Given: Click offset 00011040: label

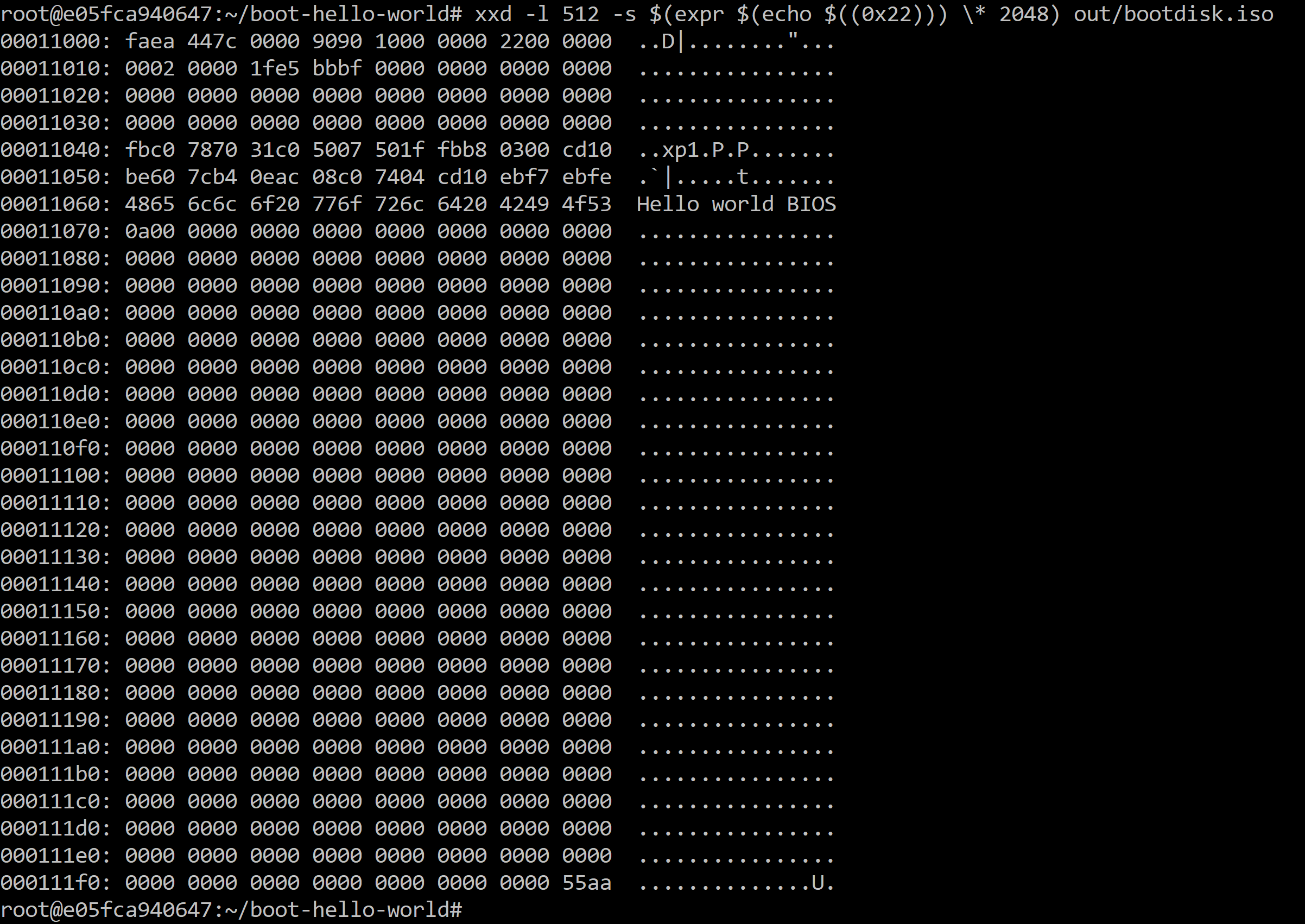Looking at the screenshot, I should (x=56, y=150).
